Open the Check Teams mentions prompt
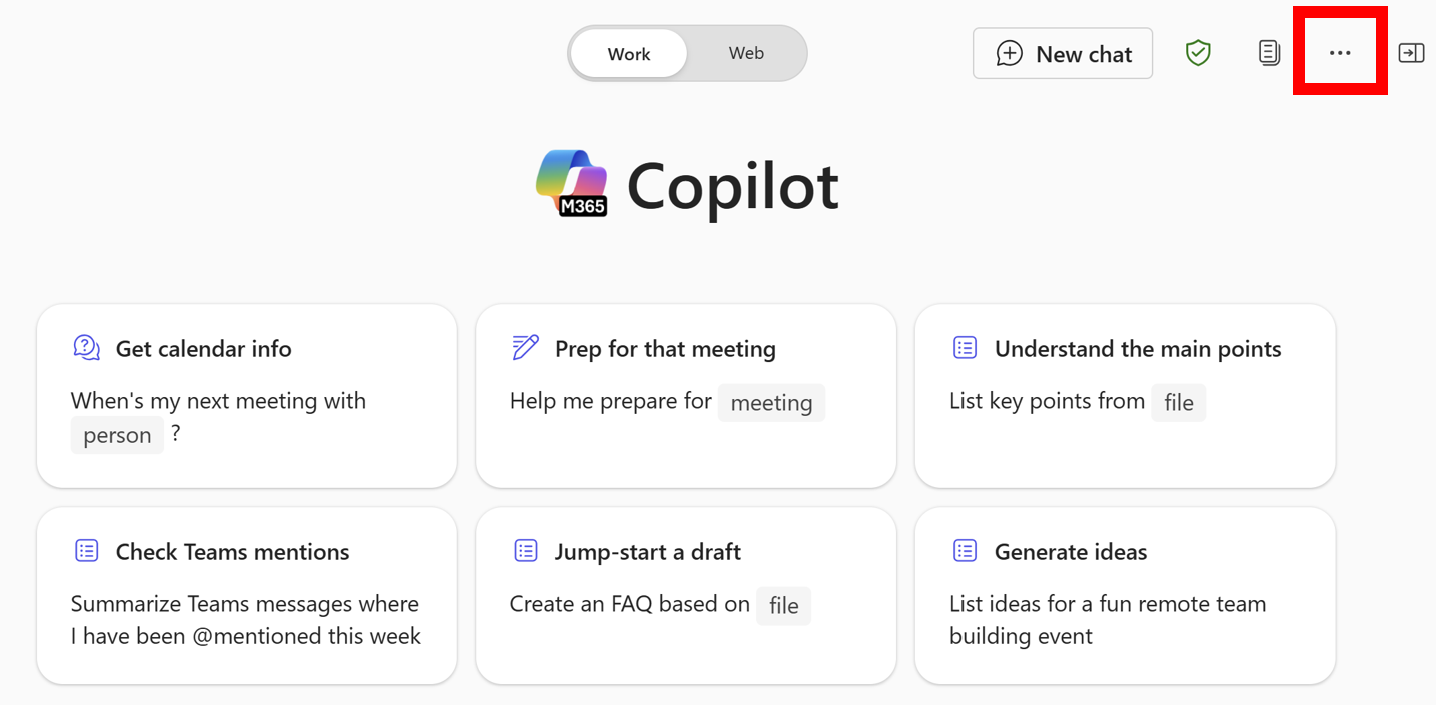This screenshot has width=1436, height=705. click(246, 596)
